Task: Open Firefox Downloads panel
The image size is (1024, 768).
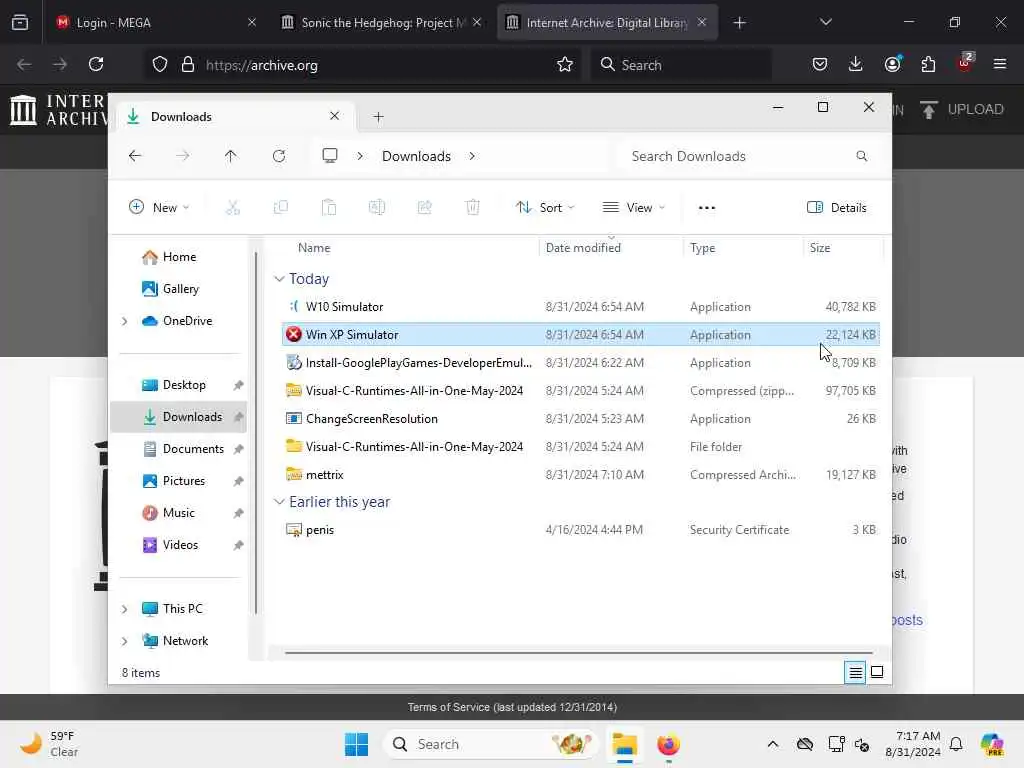Action: click(x=856, y=64)
